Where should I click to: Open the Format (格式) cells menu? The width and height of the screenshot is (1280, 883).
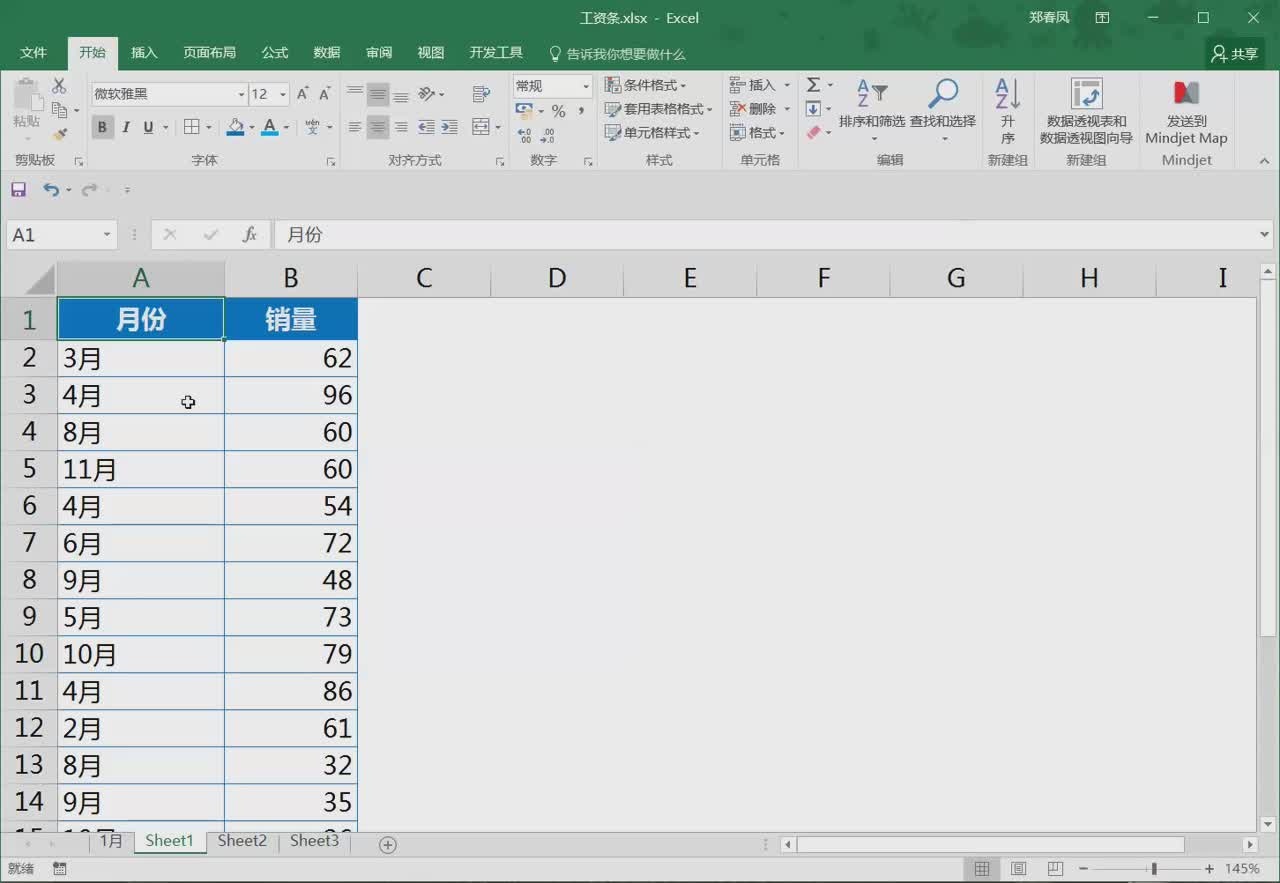(757, 133)
